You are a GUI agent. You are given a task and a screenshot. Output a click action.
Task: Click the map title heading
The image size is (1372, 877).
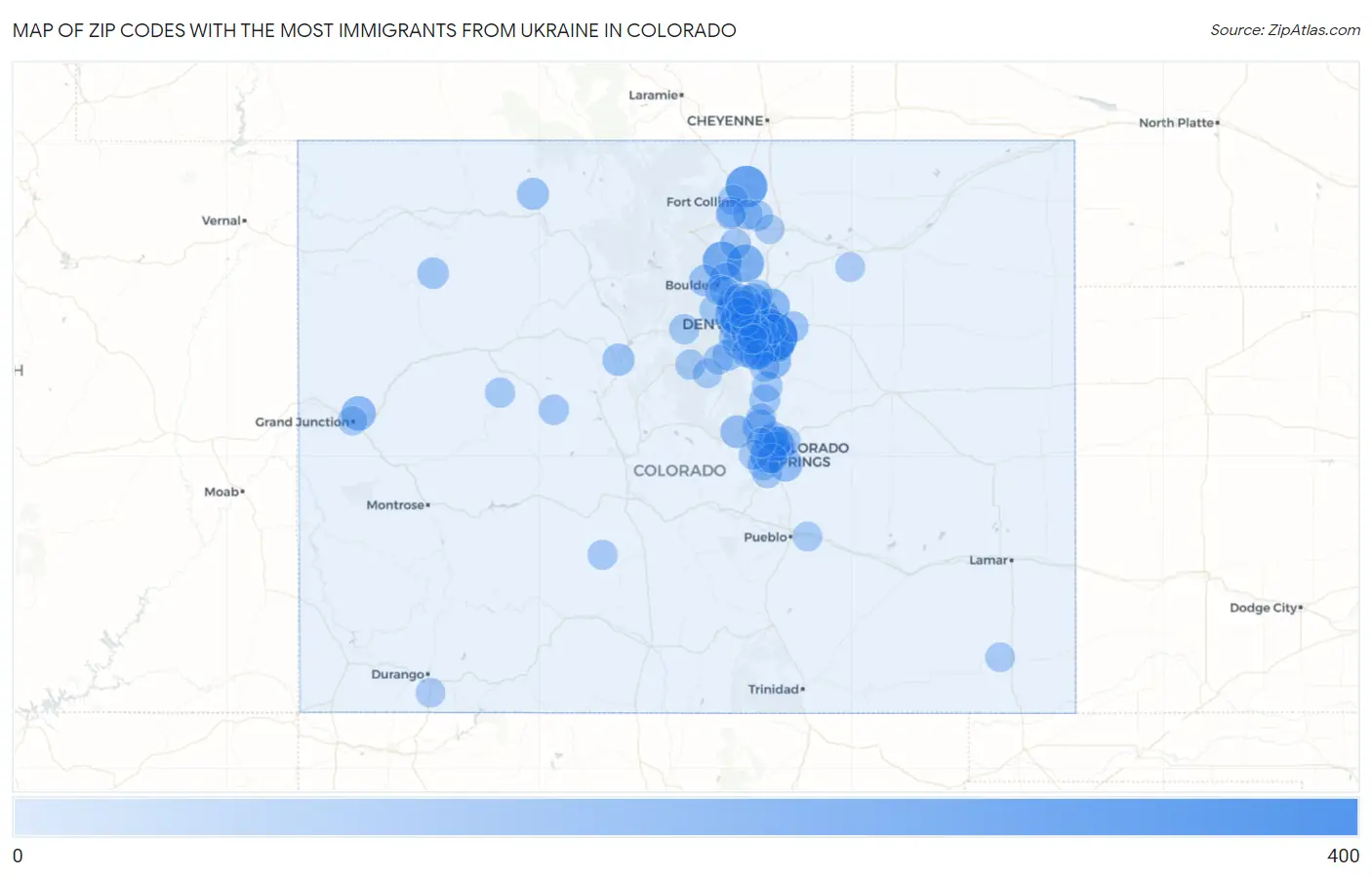coord(375,30)
